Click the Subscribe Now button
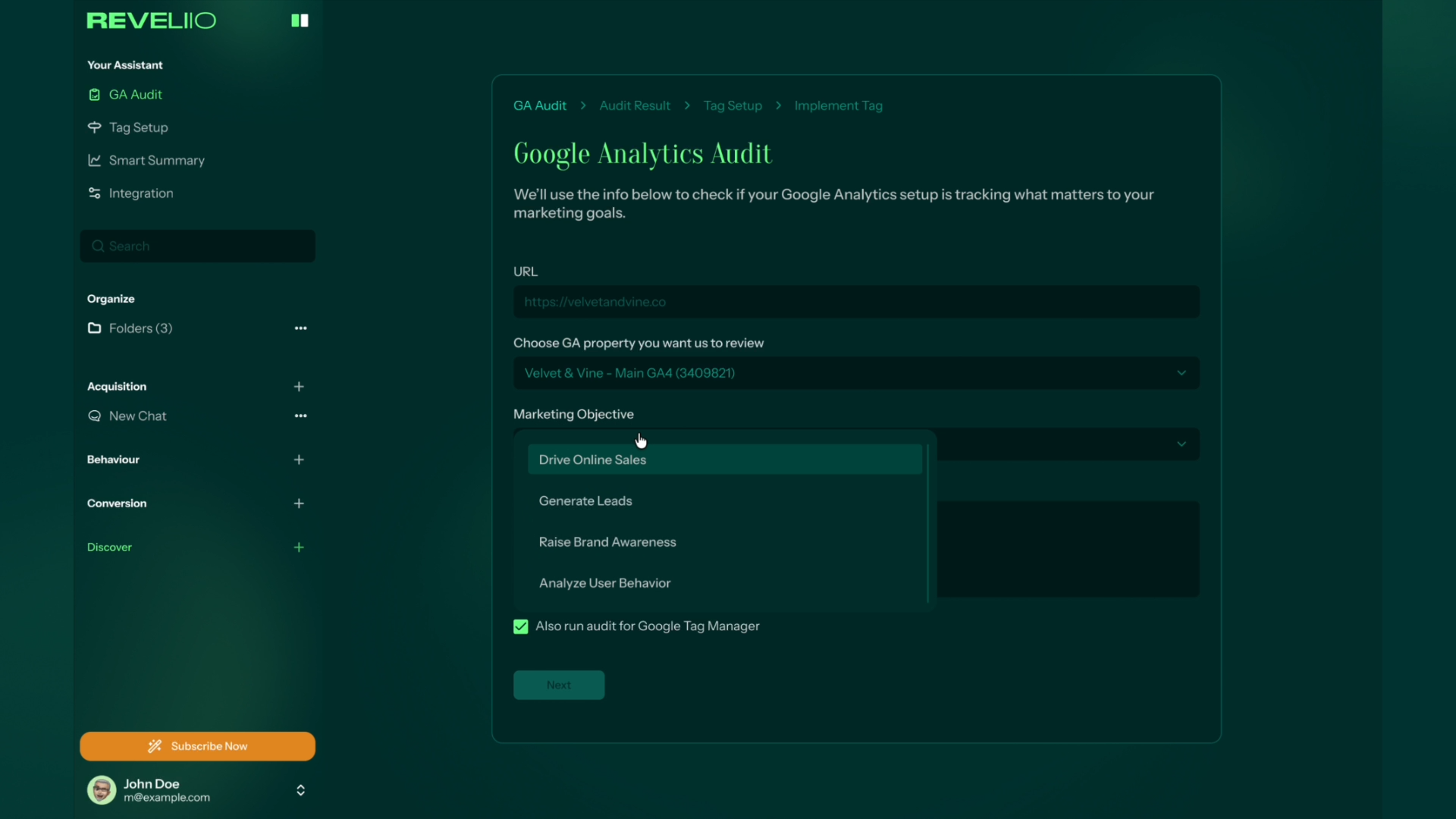Image resolution: width=1456 pixels, height=819 pixels. [x=197, y=746]
